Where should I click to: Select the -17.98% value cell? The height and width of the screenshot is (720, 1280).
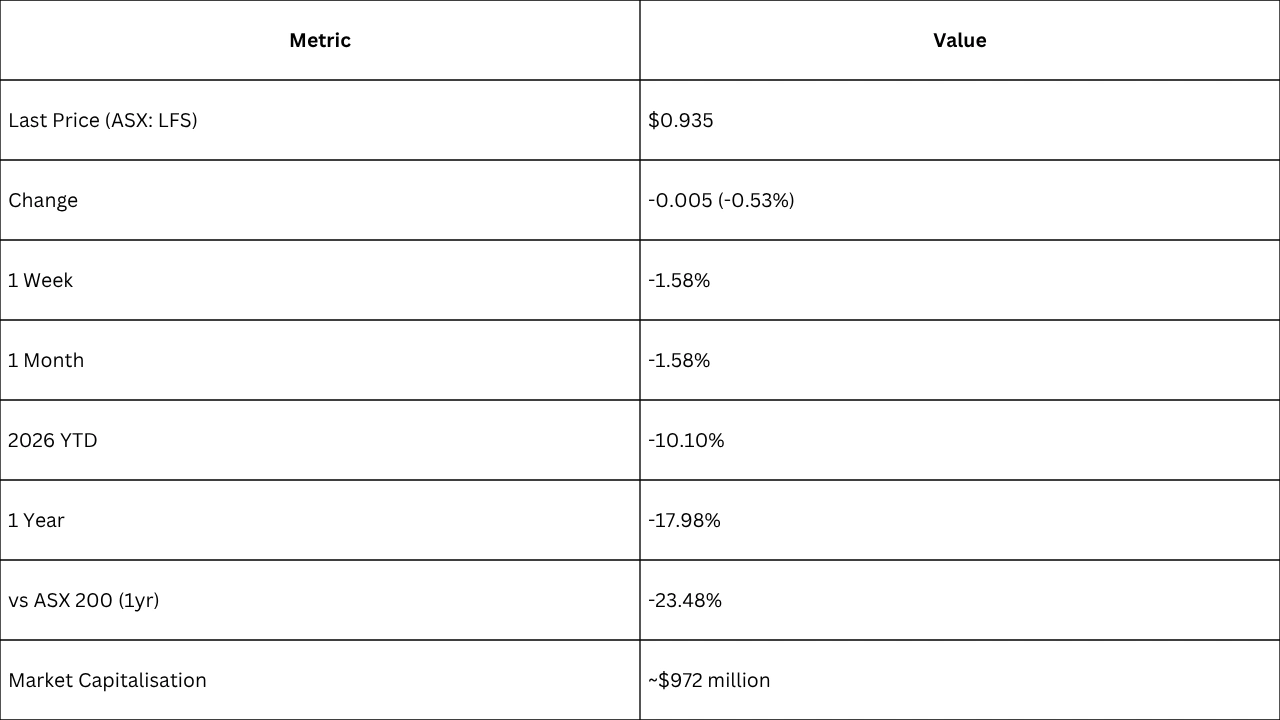click(684, 520)
